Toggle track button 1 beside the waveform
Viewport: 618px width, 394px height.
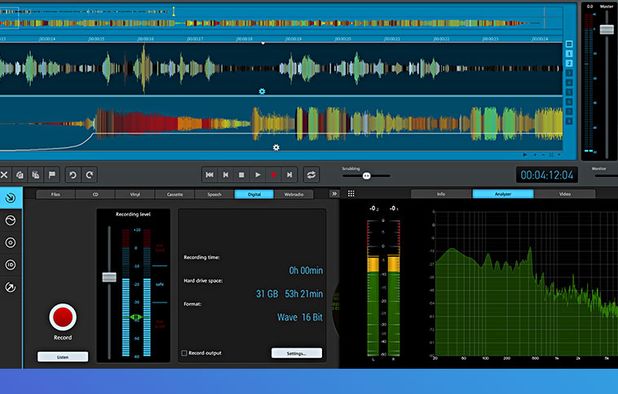(x=569, y=54)
